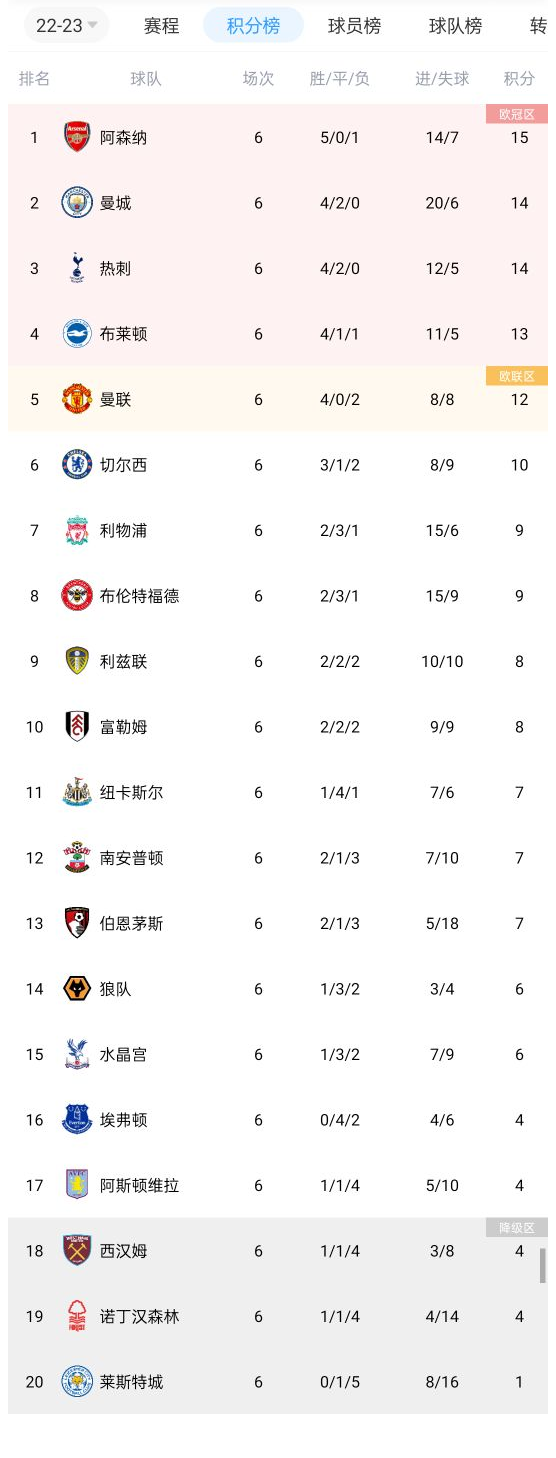
Task: Click the vertical scrollbar thumb
Action: tap(543, 1265)
